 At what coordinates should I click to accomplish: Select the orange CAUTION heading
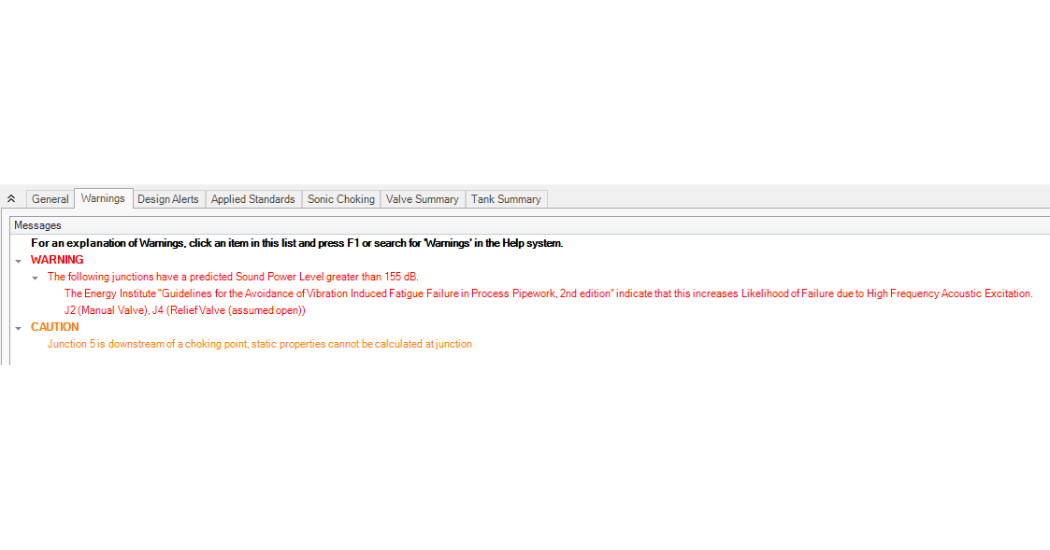point(55,327)
